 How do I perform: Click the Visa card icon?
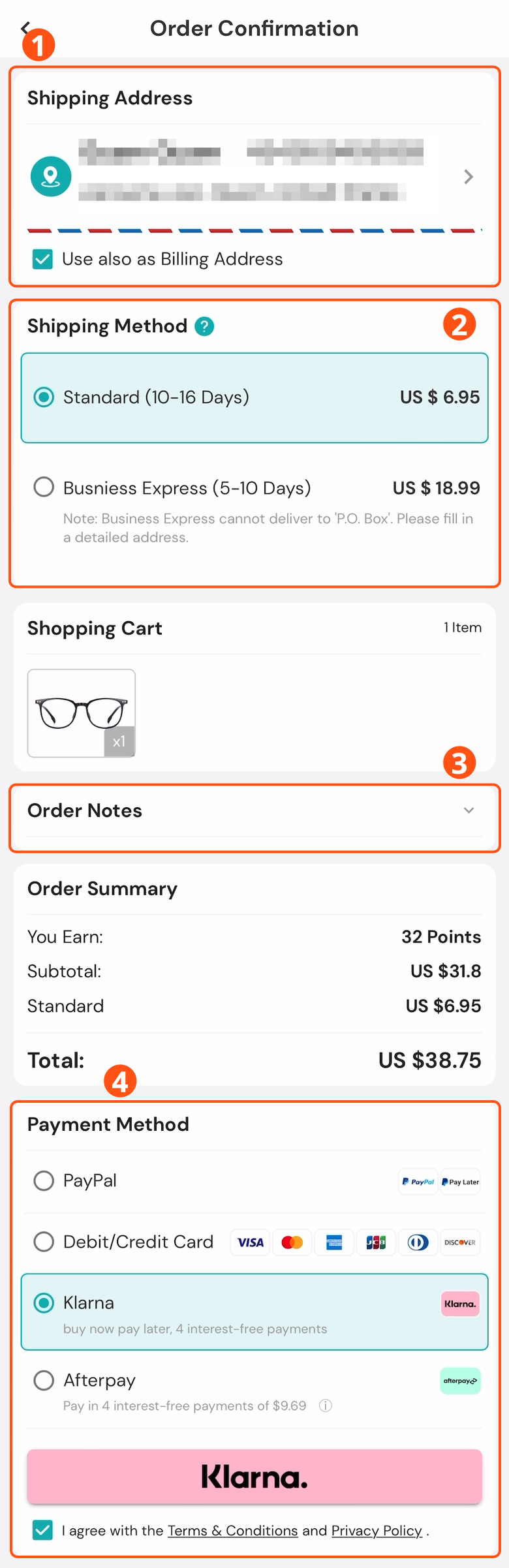pos(250,1242)
